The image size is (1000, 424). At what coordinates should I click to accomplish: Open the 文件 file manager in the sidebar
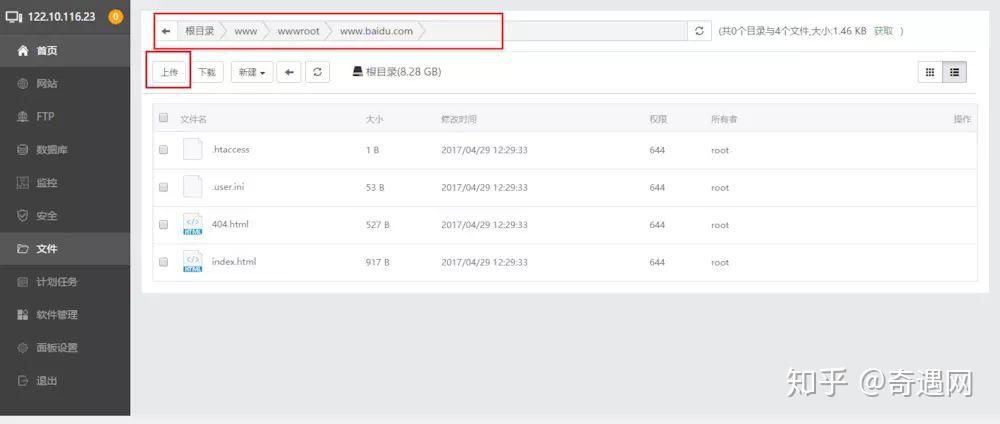point(65,249)
